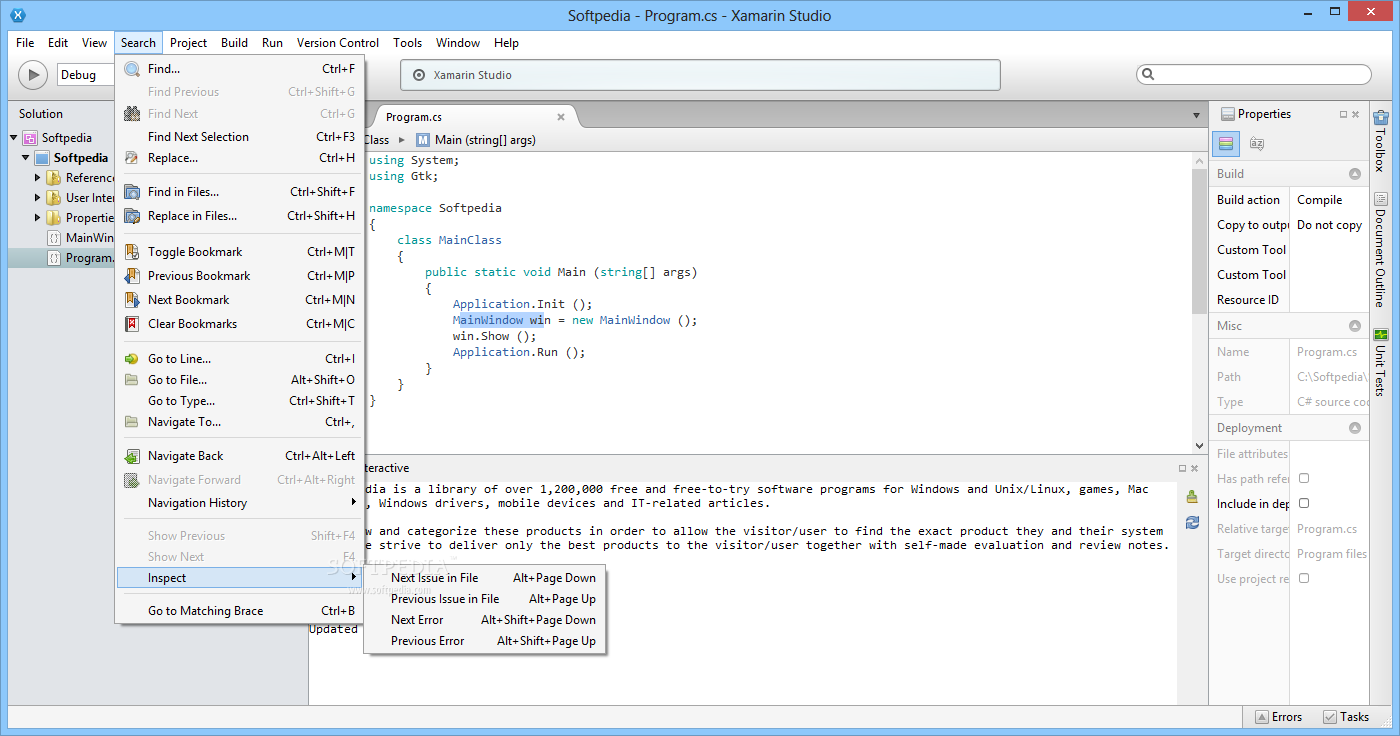The height and width of the screenshot is (736, 1400).
Task: Click the editor scrollbar down arrow
Action: [1200, 446]
